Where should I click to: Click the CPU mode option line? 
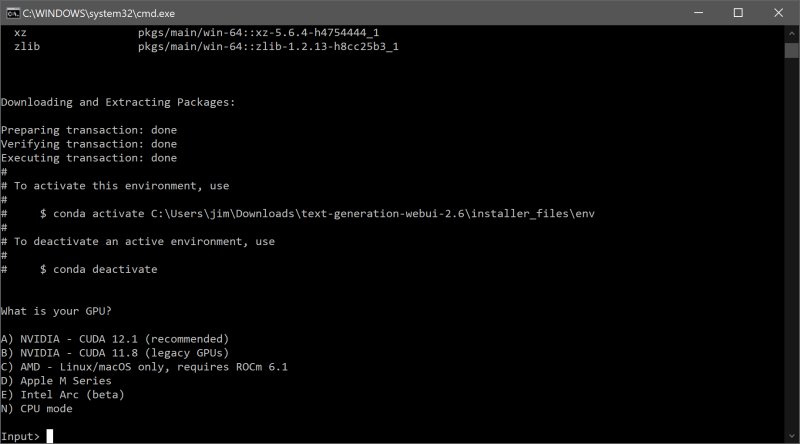37,409
